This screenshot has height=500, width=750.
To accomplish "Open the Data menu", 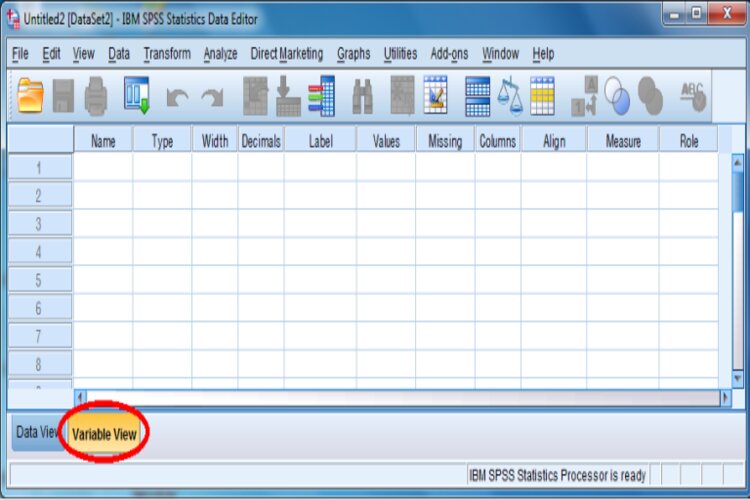I will coord(119,54).
